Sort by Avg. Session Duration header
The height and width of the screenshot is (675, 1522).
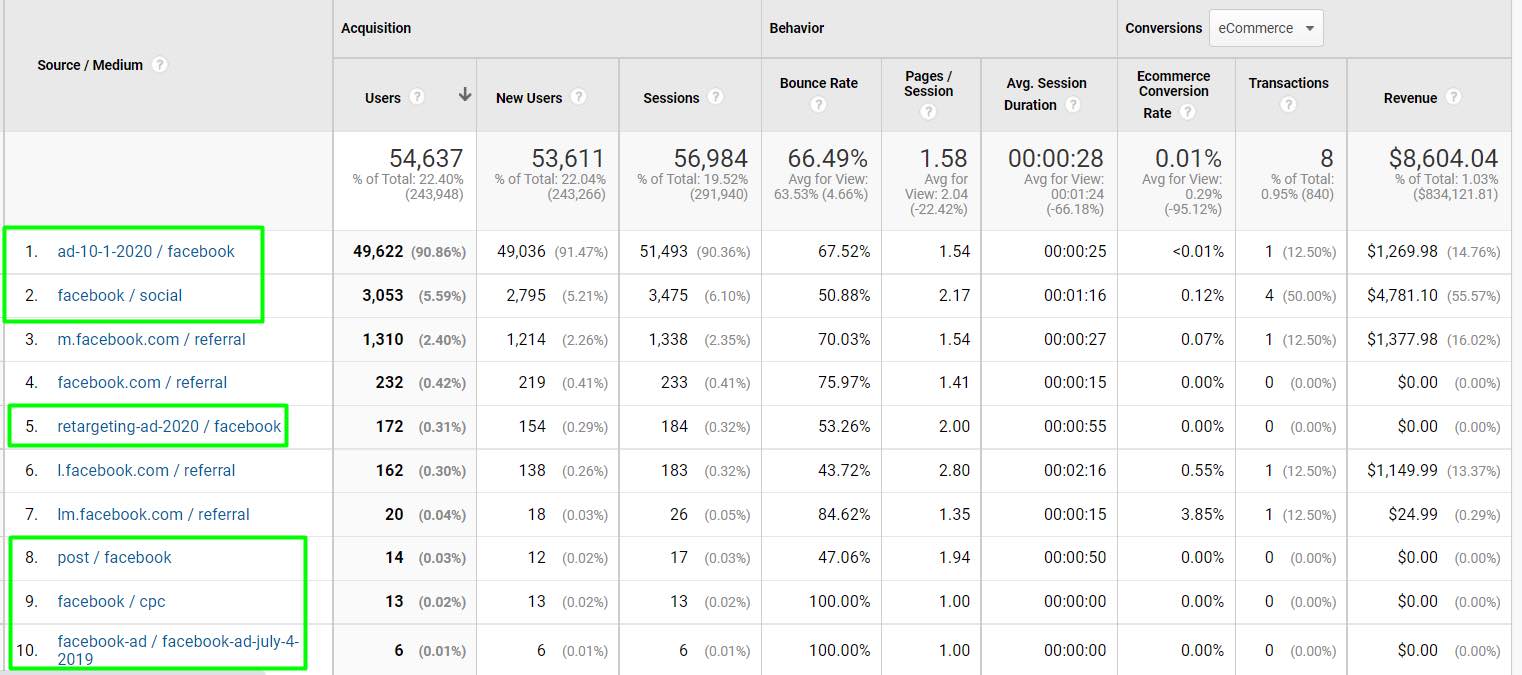[x=1046, y=94]
